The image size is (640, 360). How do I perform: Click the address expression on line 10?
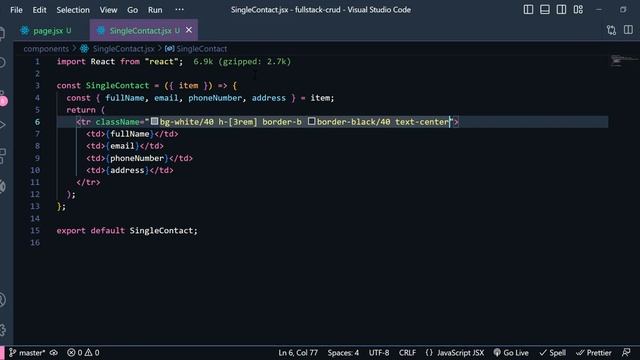click(127, 170)
